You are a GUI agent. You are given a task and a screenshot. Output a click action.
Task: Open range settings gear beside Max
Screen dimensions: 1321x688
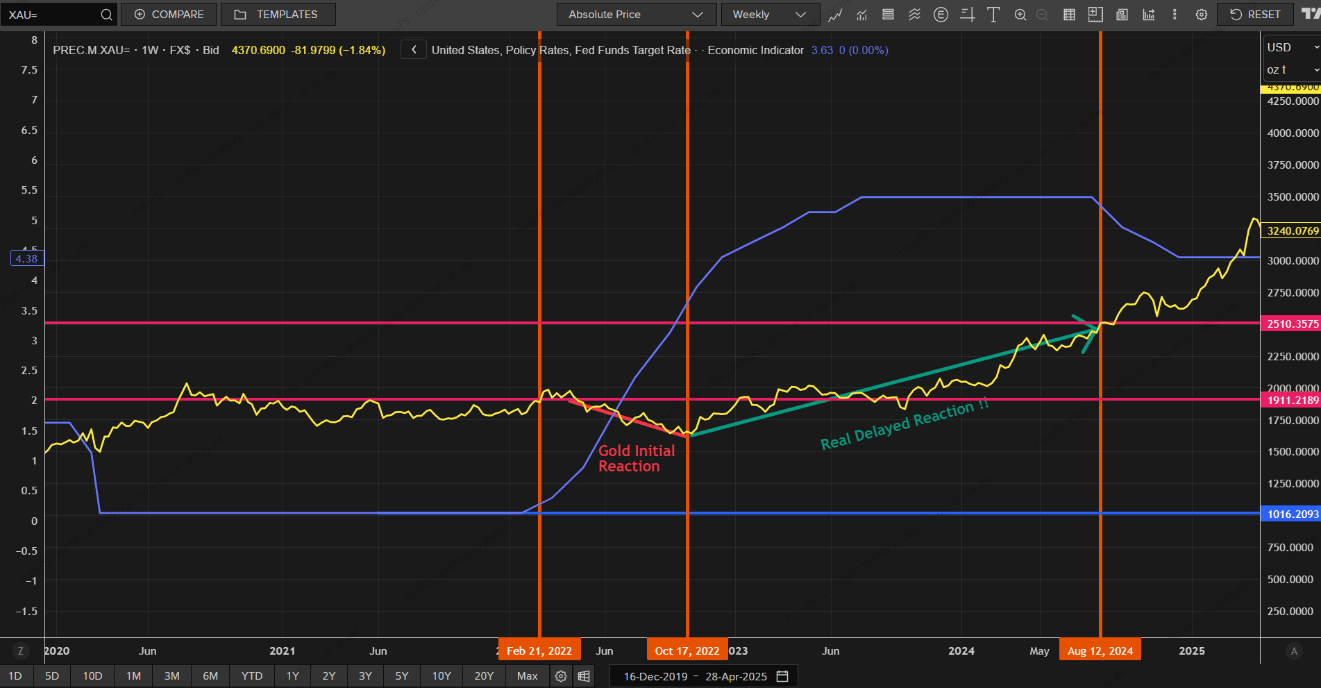561,676
